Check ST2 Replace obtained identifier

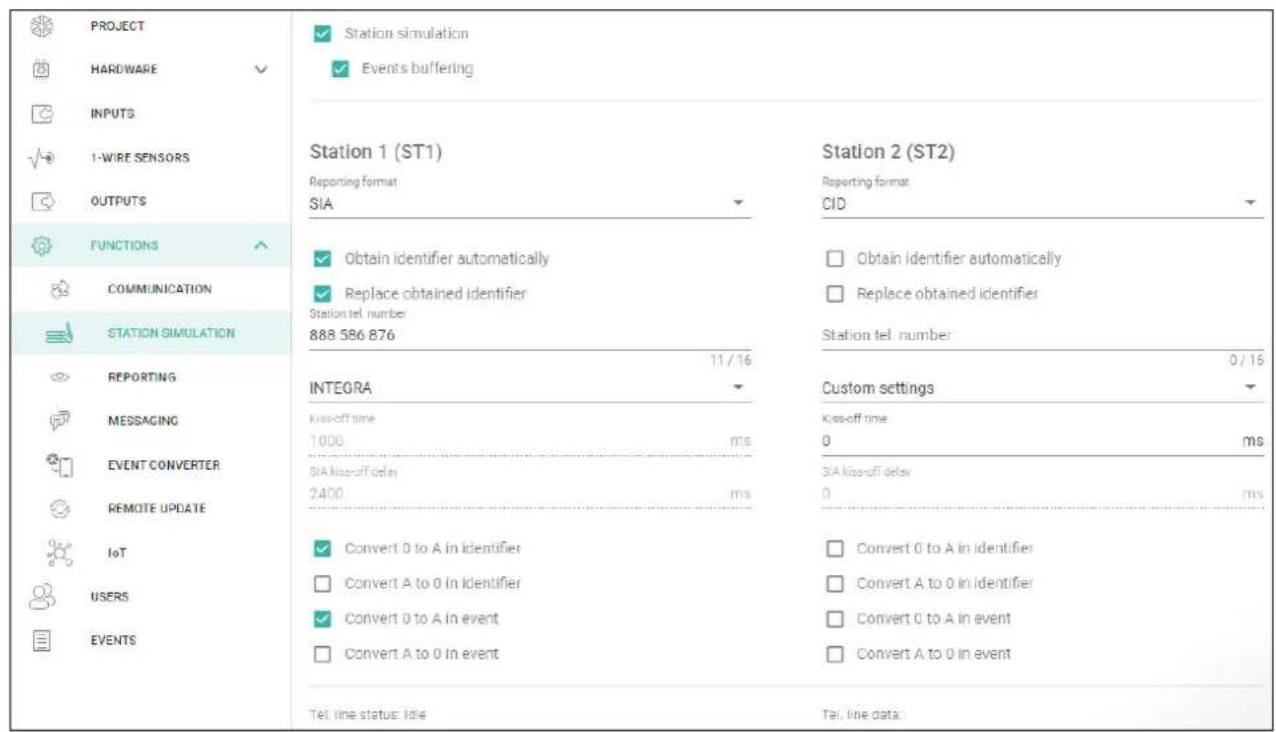coord(835,294)
